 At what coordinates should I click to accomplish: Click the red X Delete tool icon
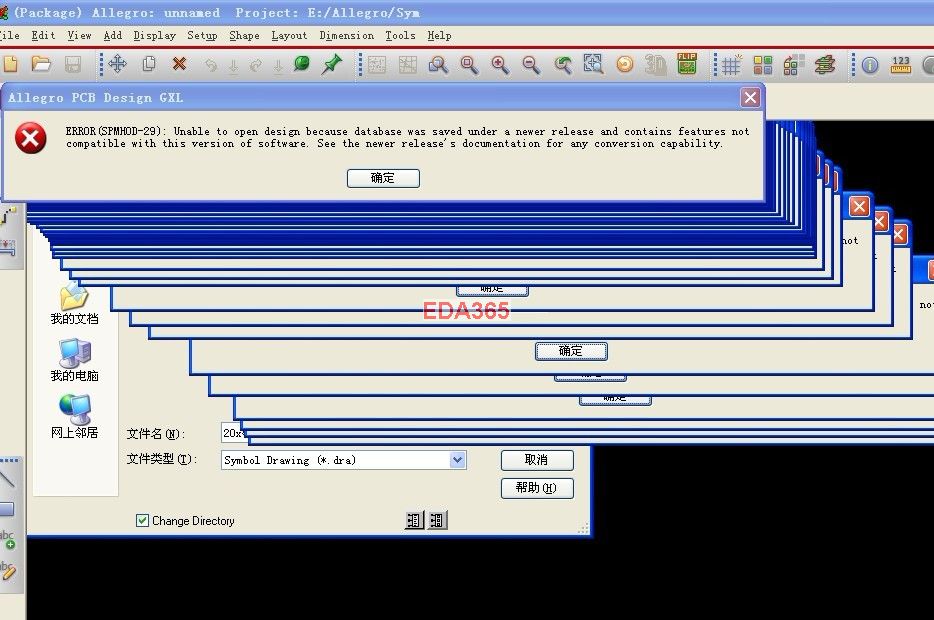click(x=179, y=64)
